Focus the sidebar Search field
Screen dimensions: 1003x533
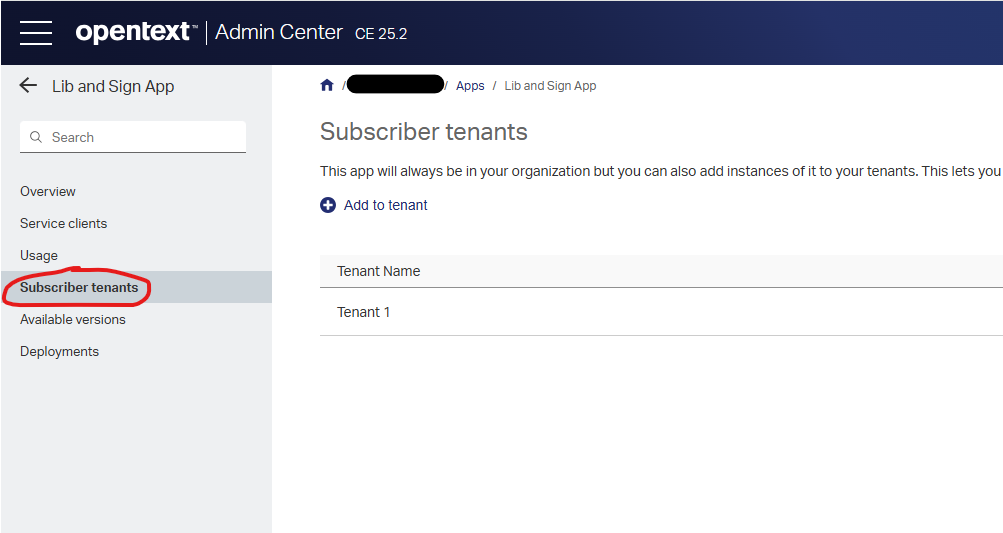[x=133, y=137]
